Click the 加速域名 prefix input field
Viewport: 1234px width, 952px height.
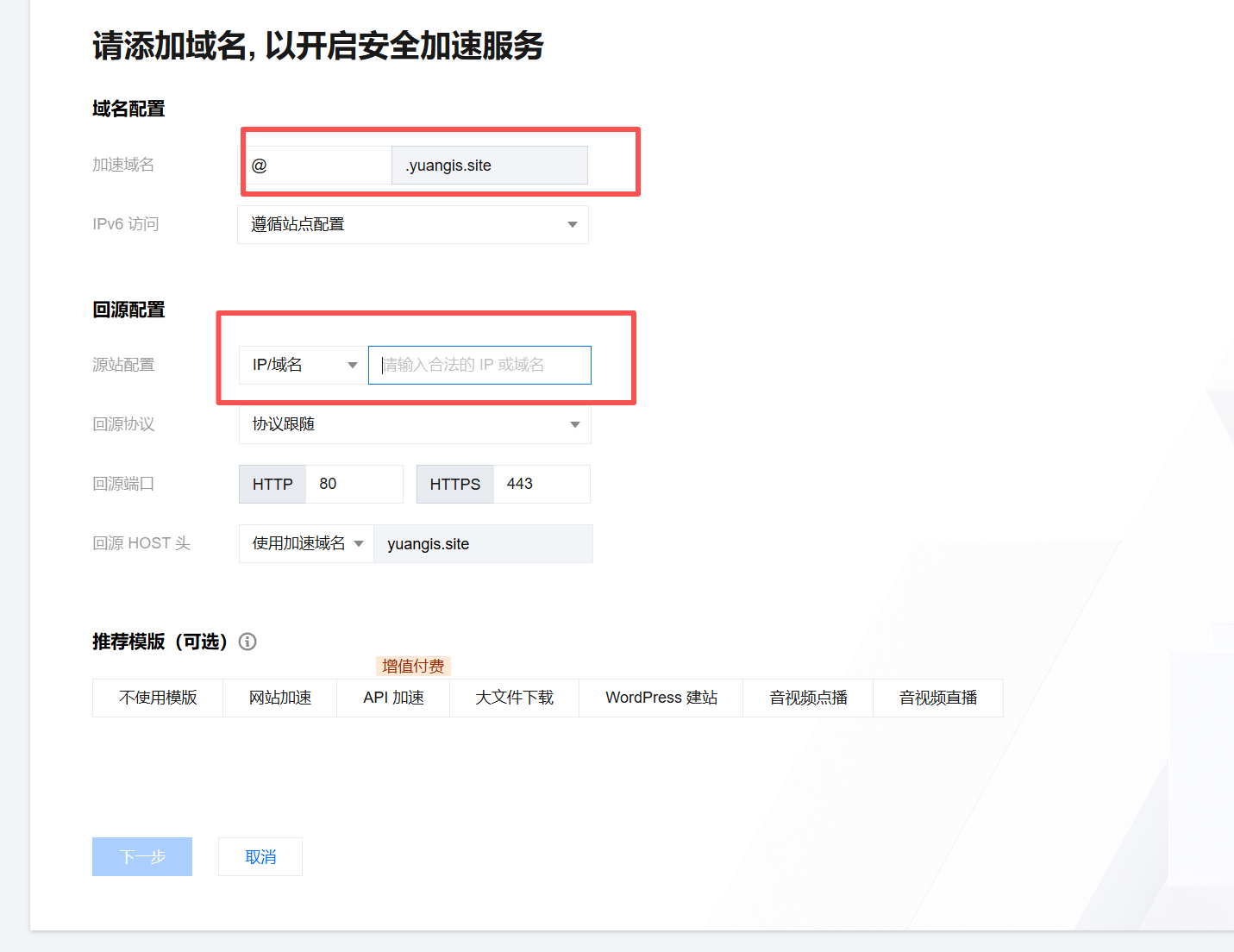point(317,166)
